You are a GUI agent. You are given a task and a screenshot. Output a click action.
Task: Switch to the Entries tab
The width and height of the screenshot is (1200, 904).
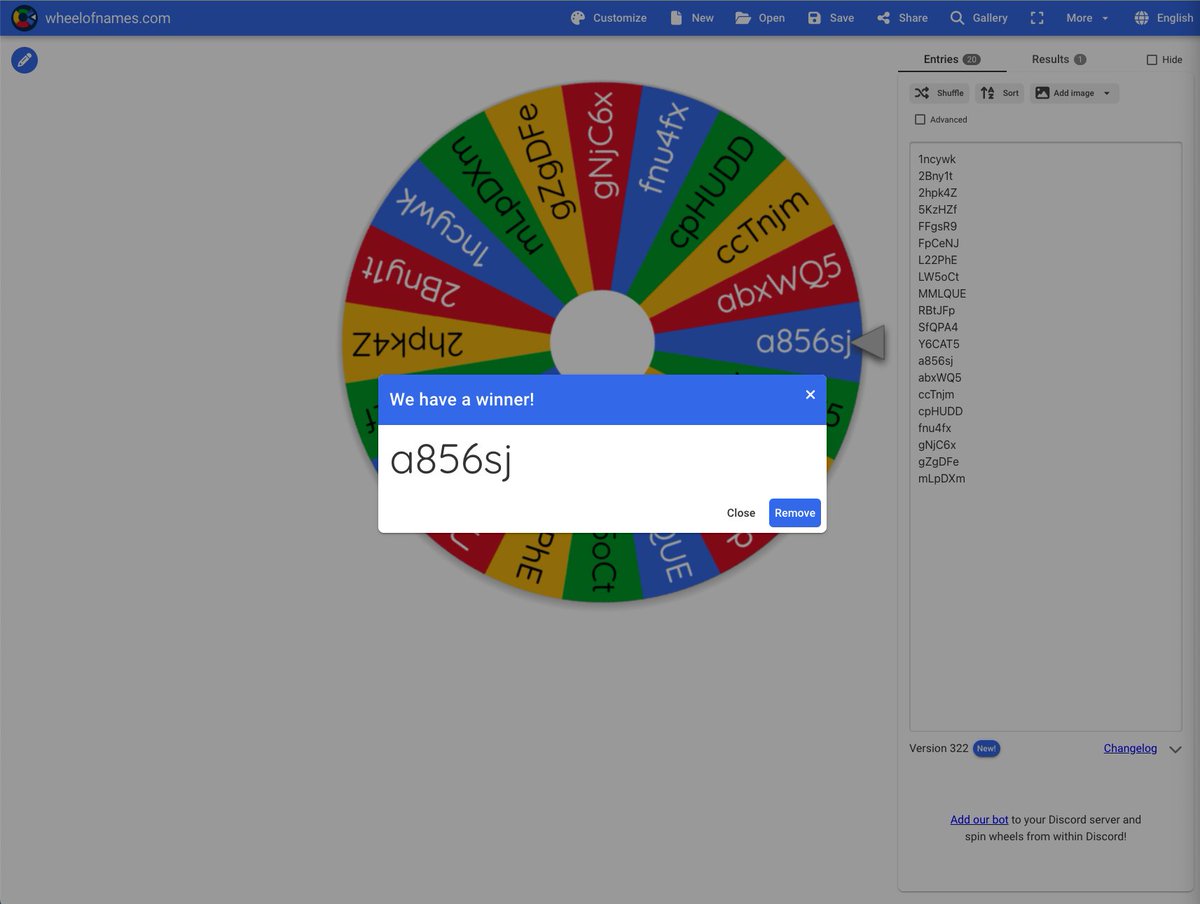tap(951, 59)
